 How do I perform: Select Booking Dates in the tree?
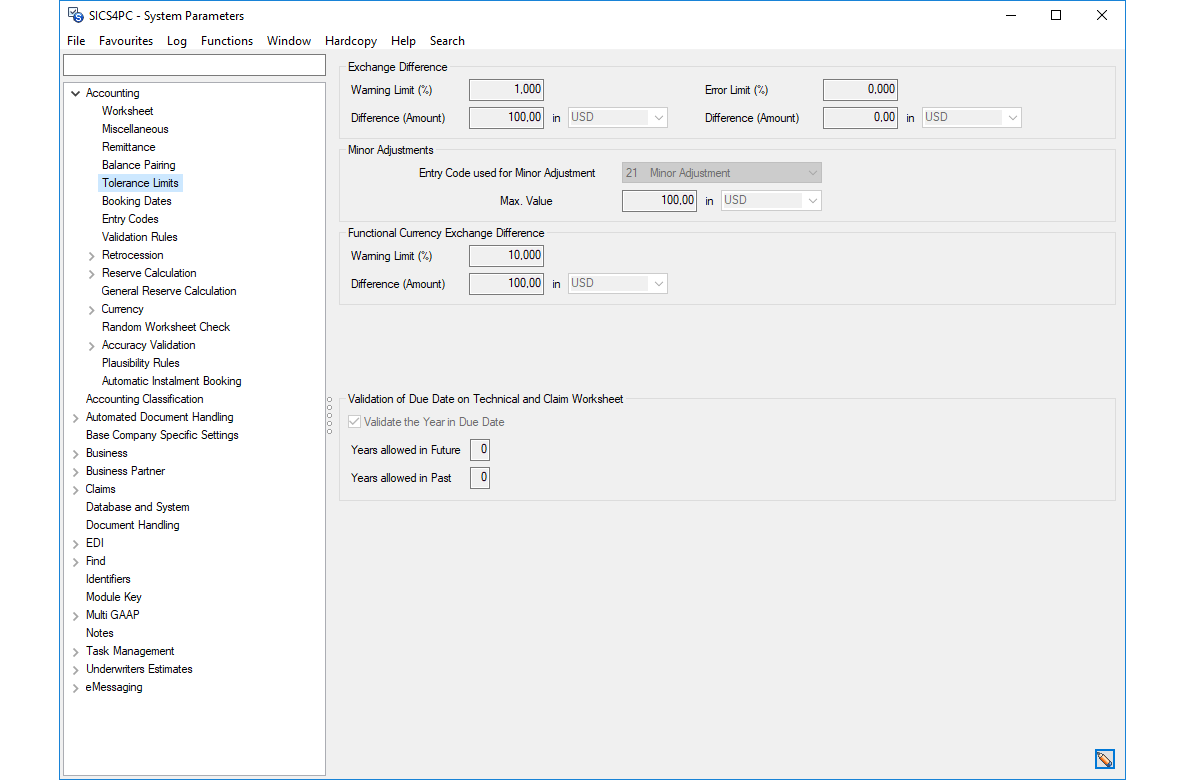136,200
